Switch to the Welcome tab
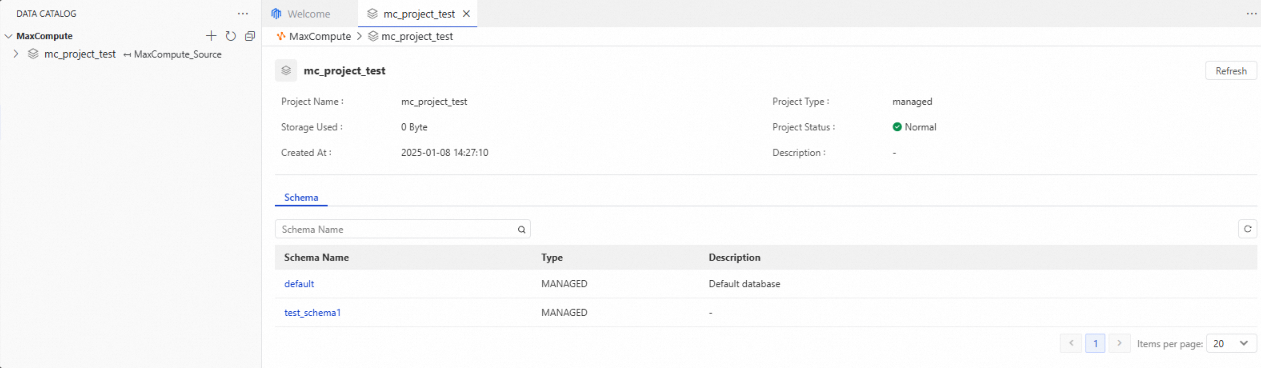The image size is (1261, 368). pos(310,14)
